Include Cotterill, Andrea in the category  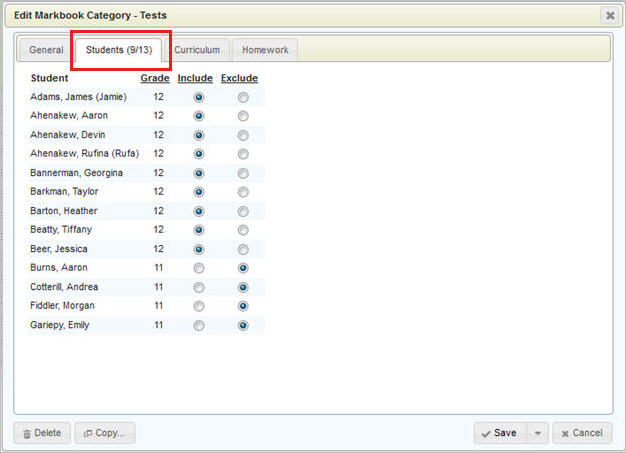coord(199,287)
